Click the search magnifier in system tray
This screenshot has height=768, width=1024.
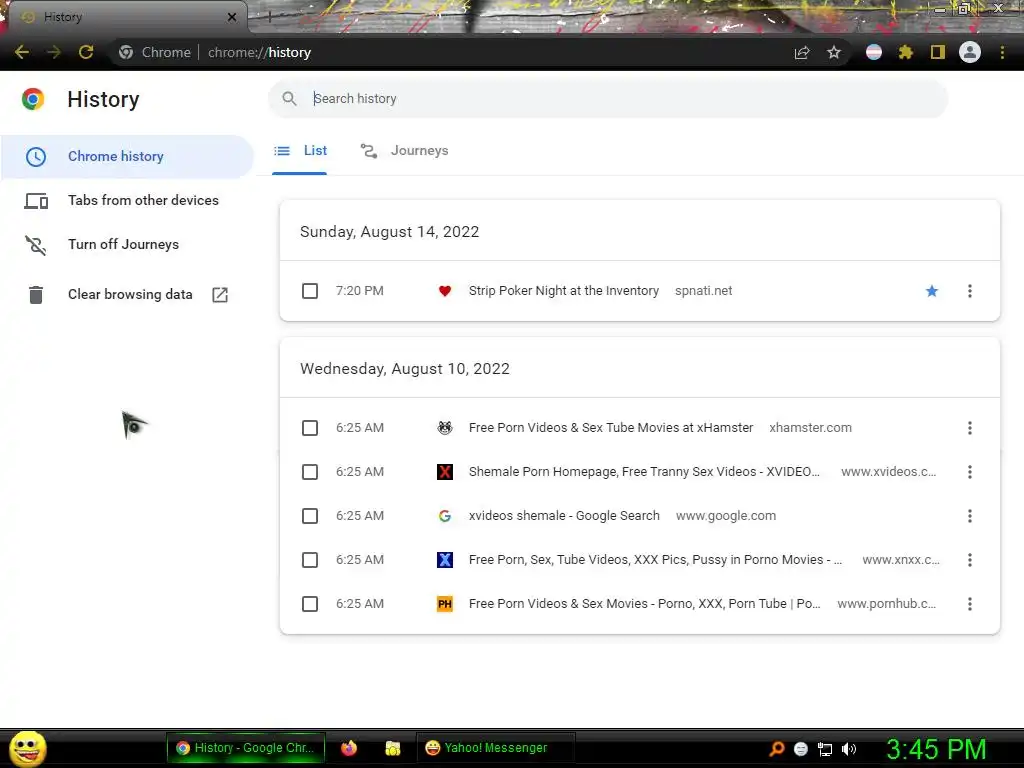point(776,749)
